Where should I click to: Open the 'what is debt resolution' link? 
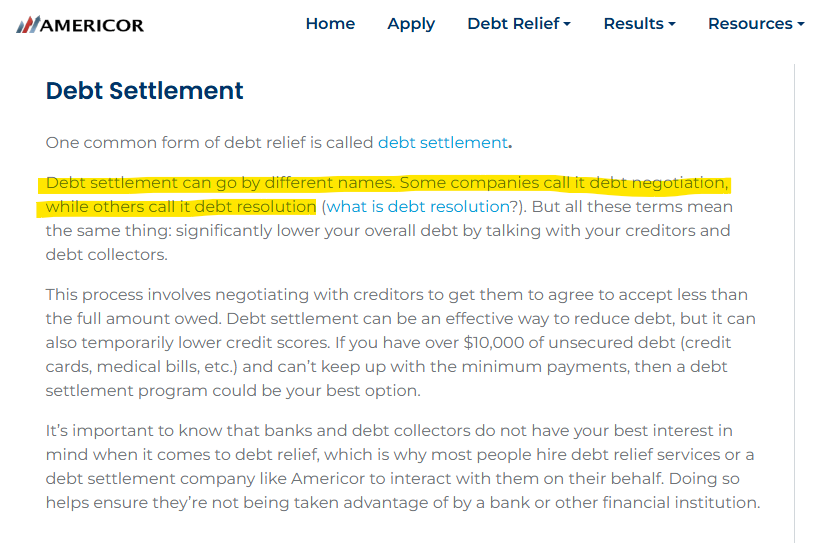418,207
